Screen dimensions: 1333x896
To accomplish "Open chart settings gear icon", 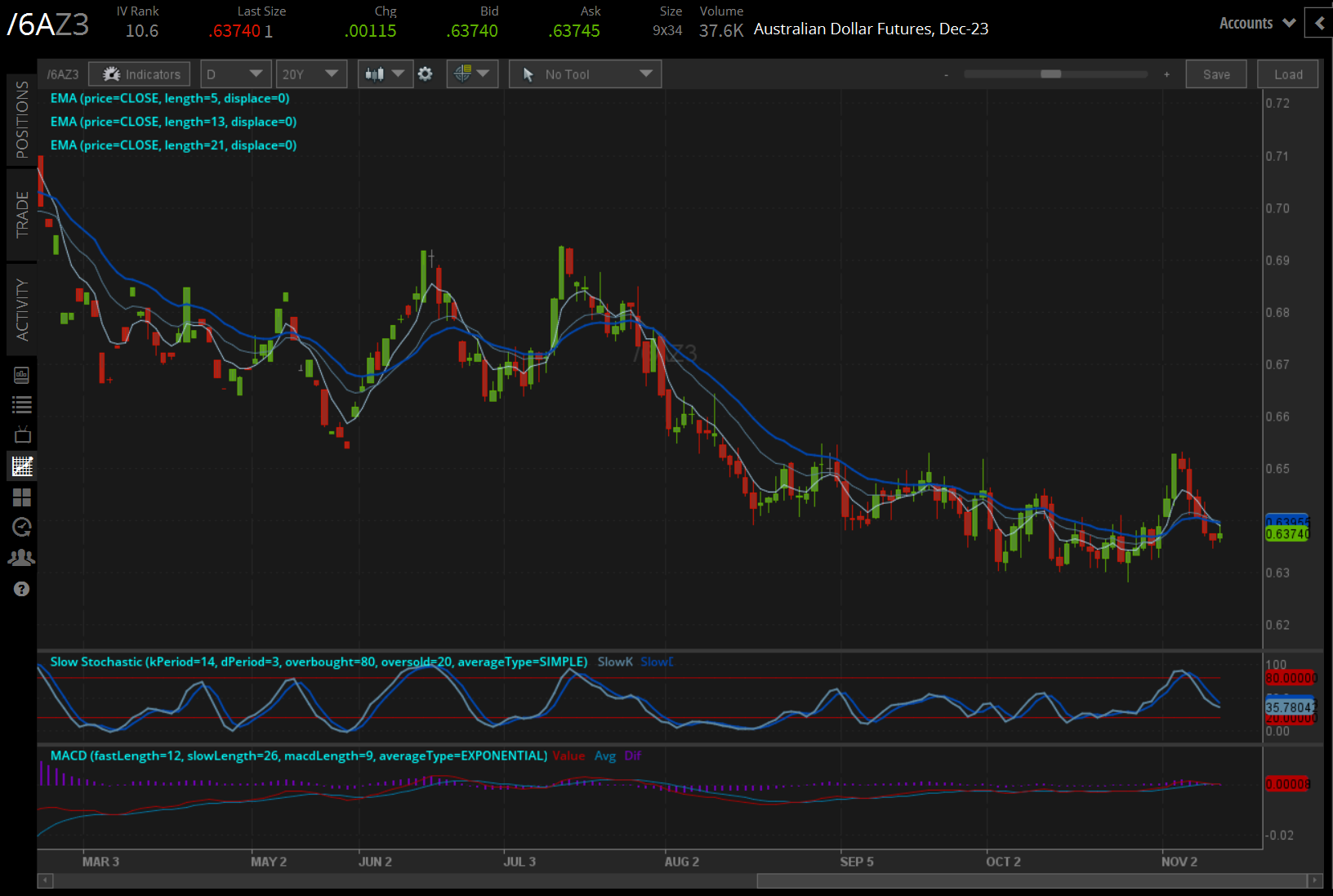I will (x=426, y=74).
